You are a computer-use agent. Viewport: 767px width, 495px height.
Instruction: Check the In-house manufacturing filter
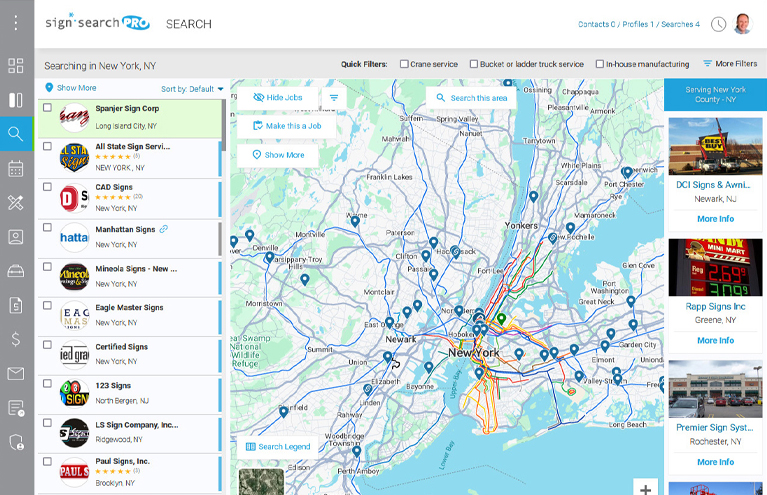[600, 64]
